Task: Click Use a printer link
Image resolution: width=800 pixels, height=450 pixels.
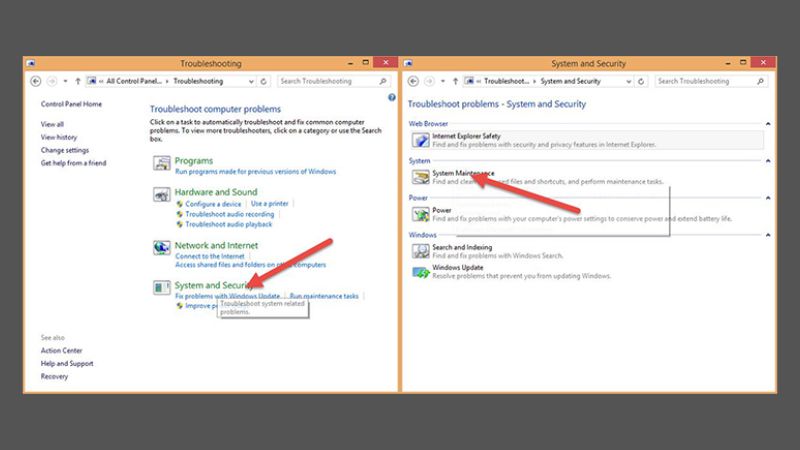Action: tap(269, 204)
